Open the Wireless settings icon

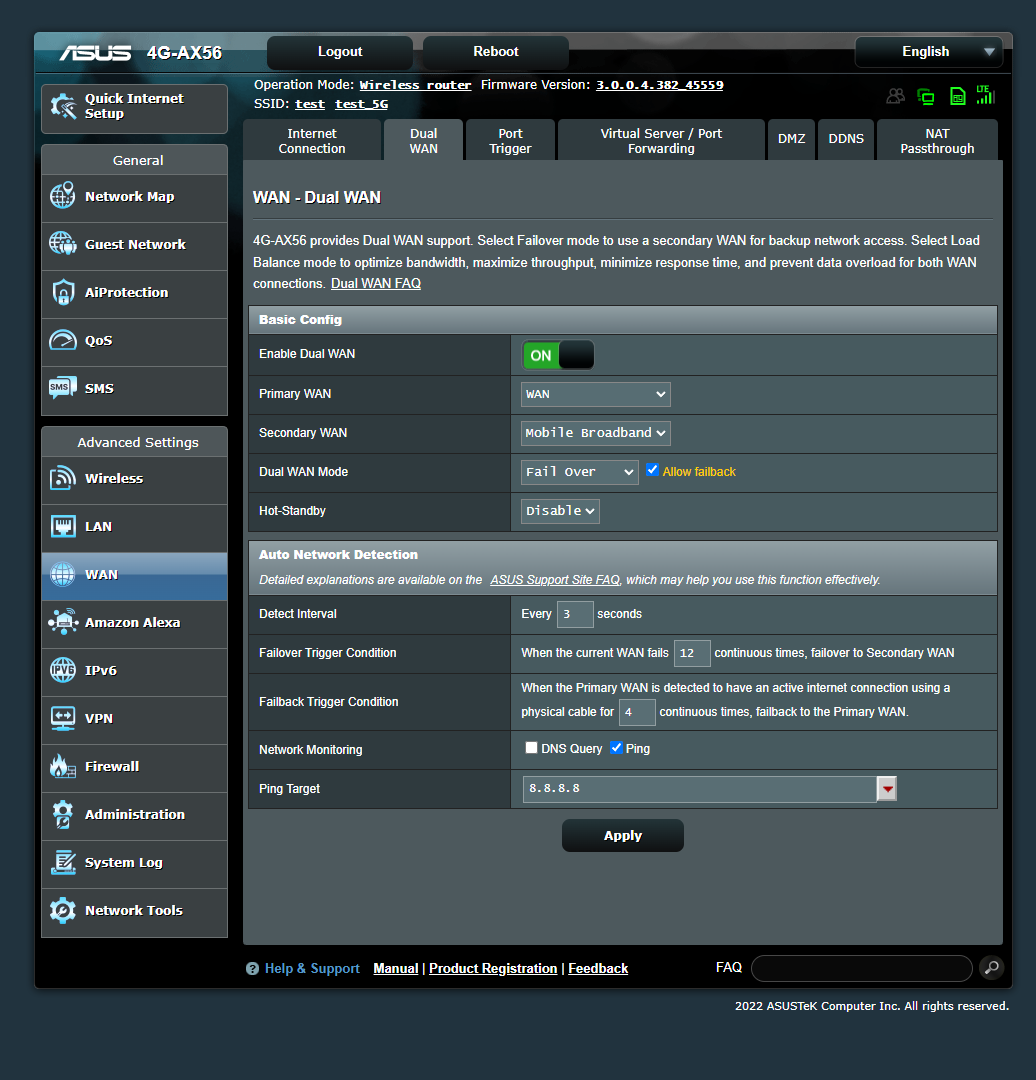(63, 478)
